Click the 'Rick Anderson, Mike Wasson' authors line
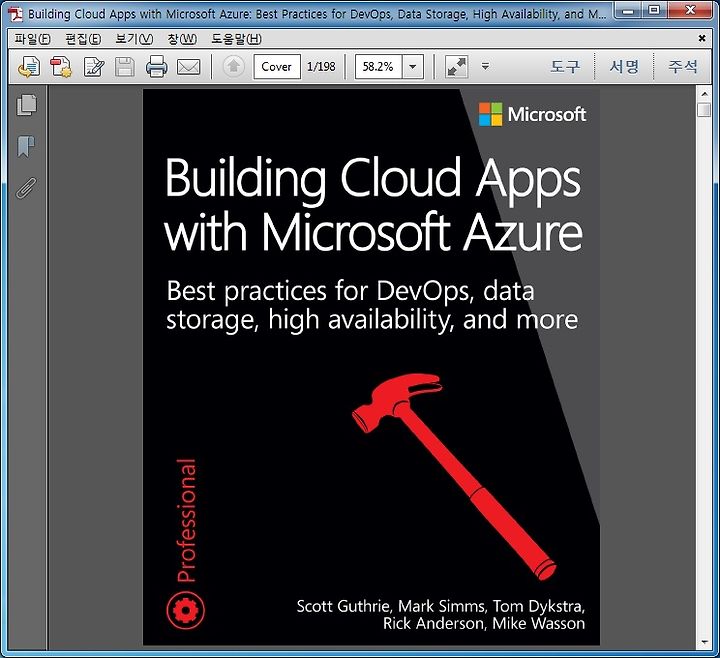Screen dimensions: 720x658 (x=484, y=624)
